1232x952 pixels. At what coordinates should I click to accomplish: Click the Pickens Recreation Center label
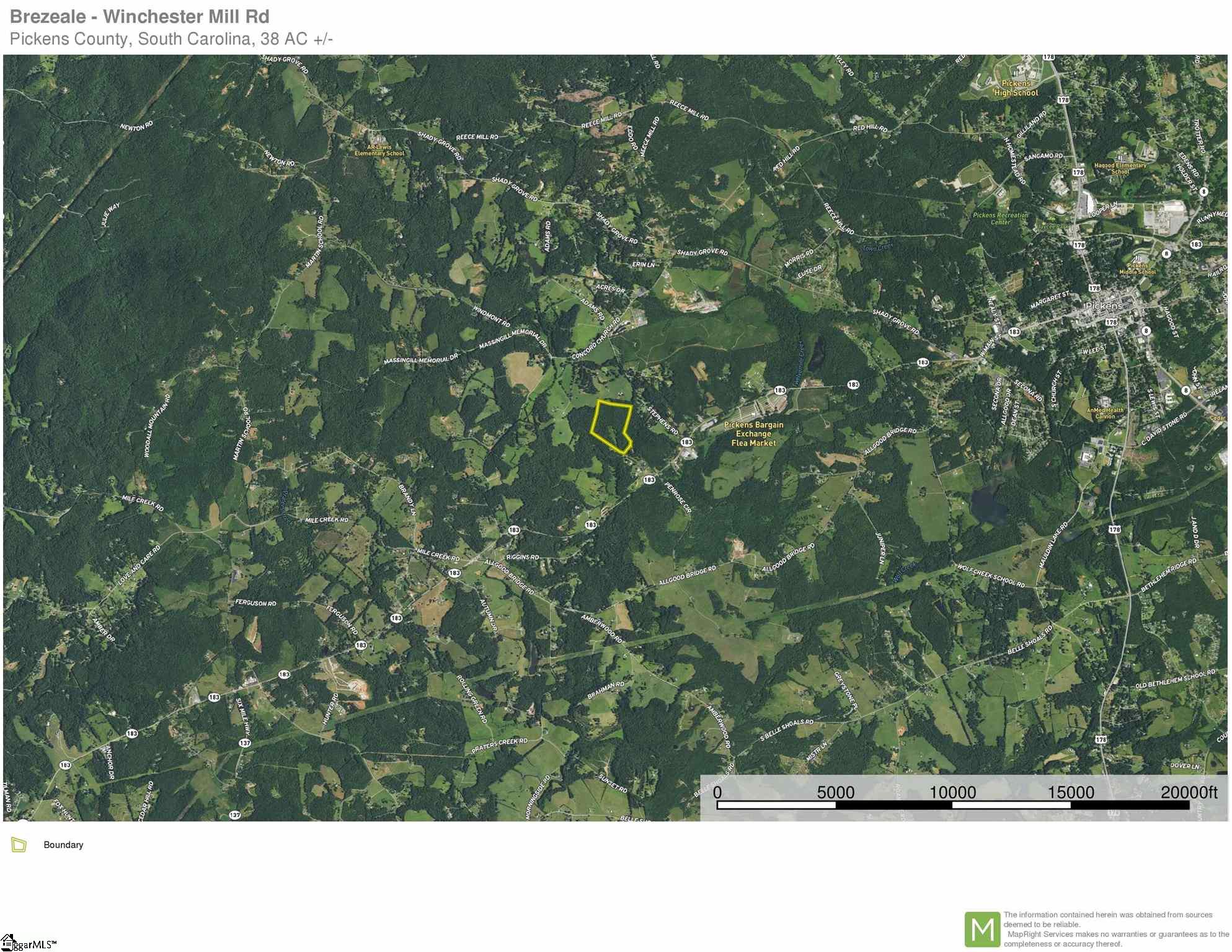[1000, 218]
